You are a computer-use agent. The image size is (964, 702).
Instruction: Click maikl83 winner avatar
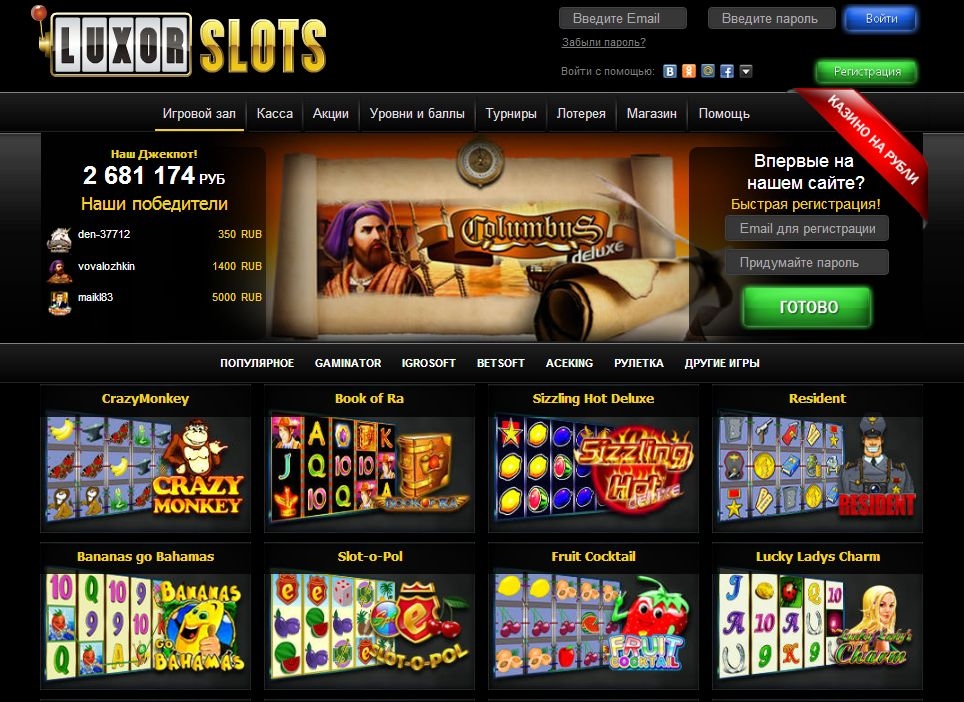60,302
